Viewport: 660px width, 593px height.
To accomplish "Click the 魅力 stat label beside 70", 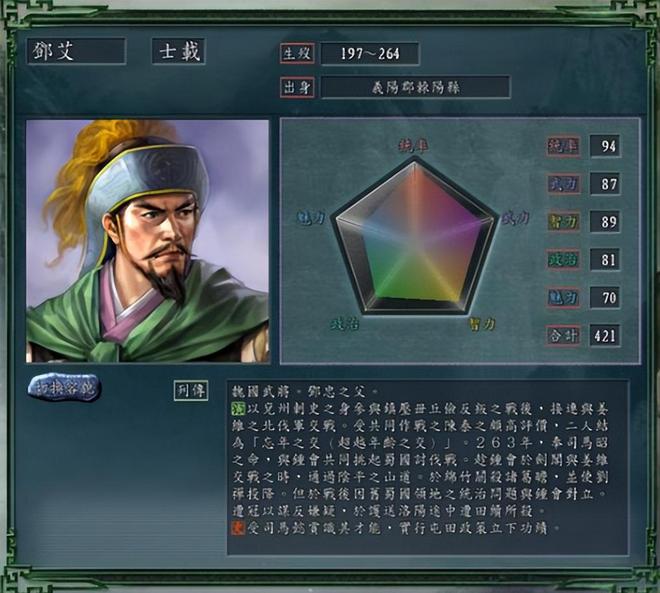I will (563, 298).
